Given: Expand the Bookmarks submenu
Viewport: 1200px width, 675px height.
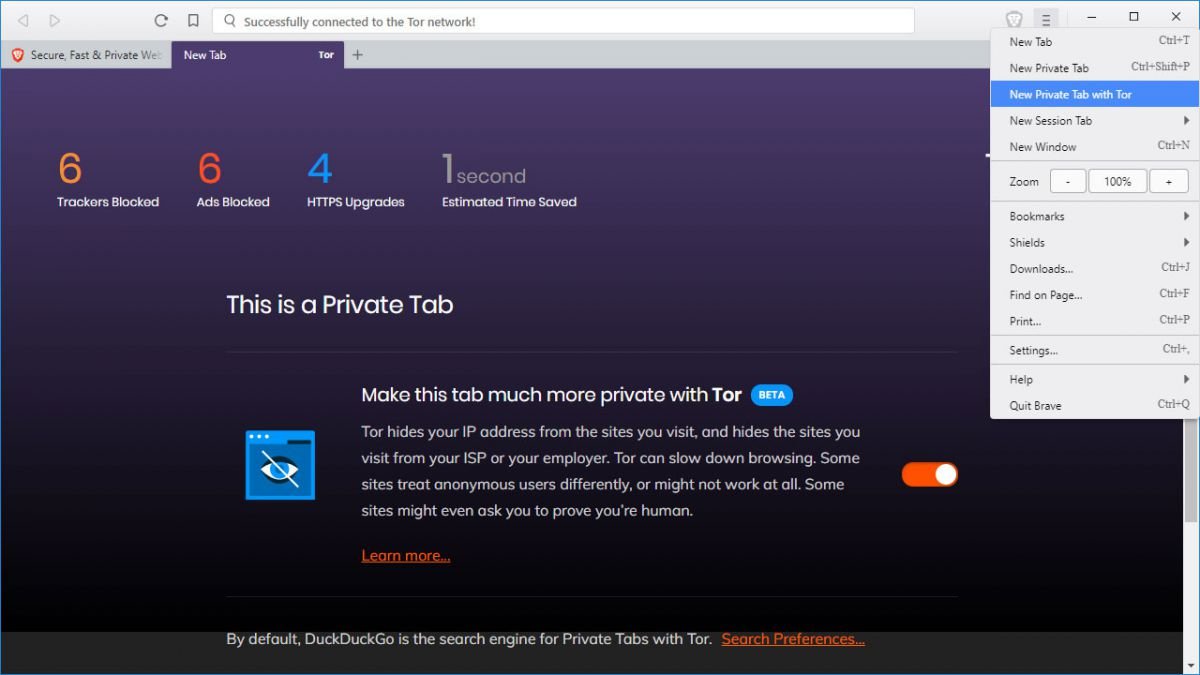Looking at the screenshot, I should [x=1095, y=216].
